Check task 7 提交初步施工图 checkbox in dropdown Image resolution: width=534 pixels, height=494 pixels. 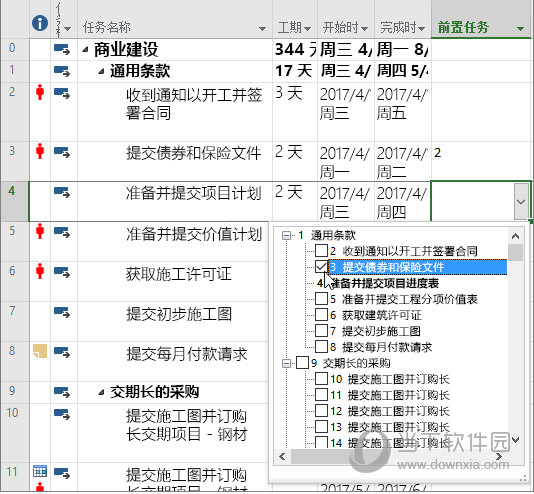coord(321,331)
